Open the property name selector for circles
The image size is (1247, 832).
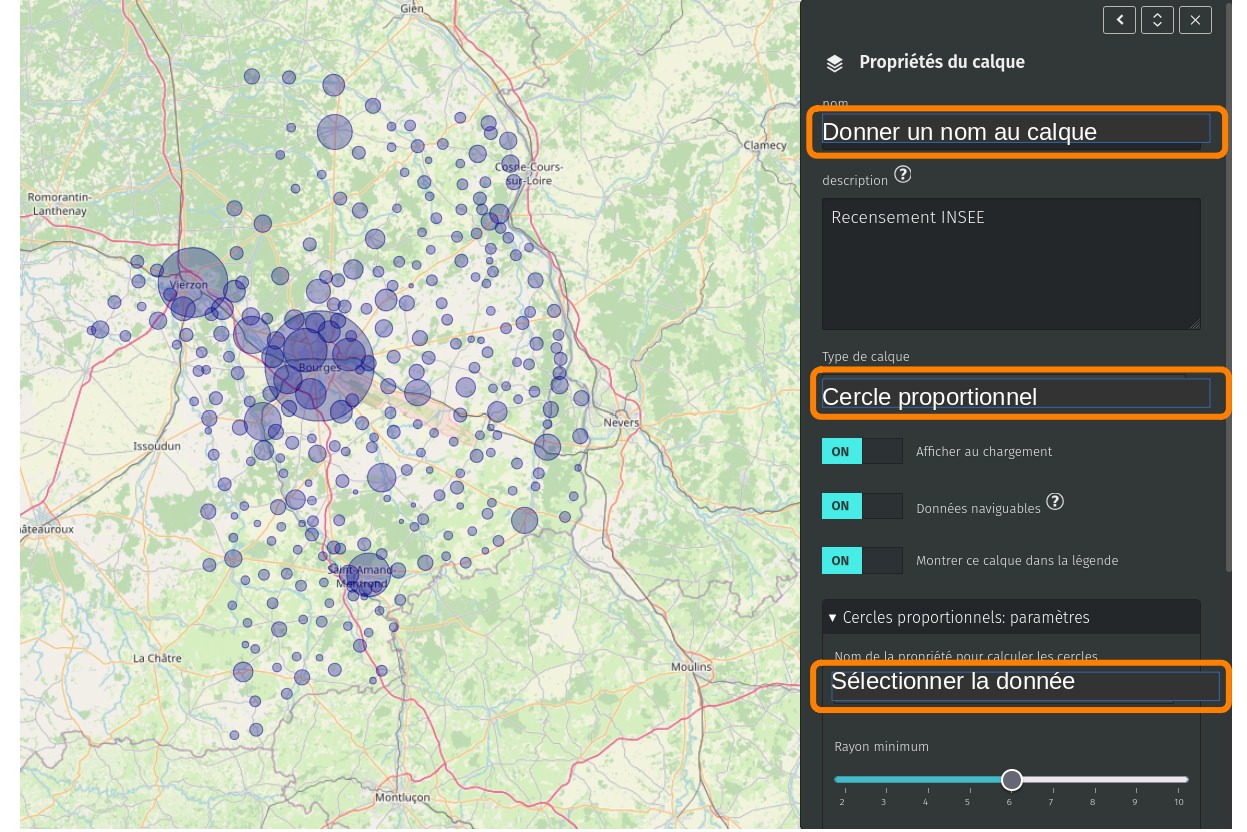point(1024,686)
